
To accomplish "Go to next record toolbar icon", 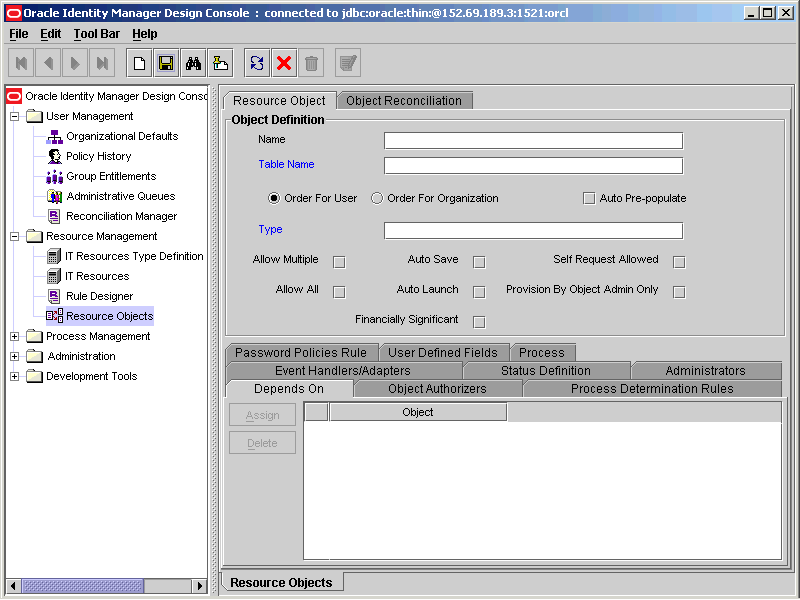I will [75, 63].
